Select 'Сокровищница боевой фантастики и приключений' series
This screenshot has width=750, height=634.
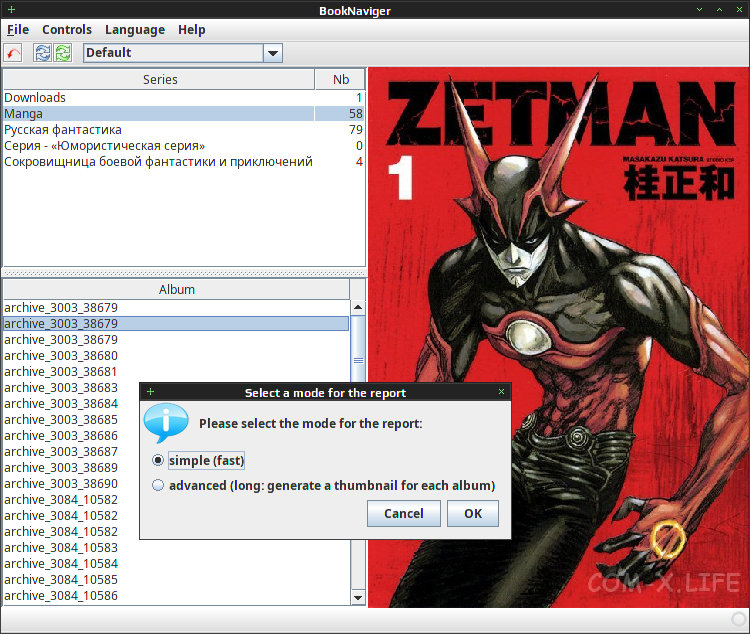pos(184,162)
